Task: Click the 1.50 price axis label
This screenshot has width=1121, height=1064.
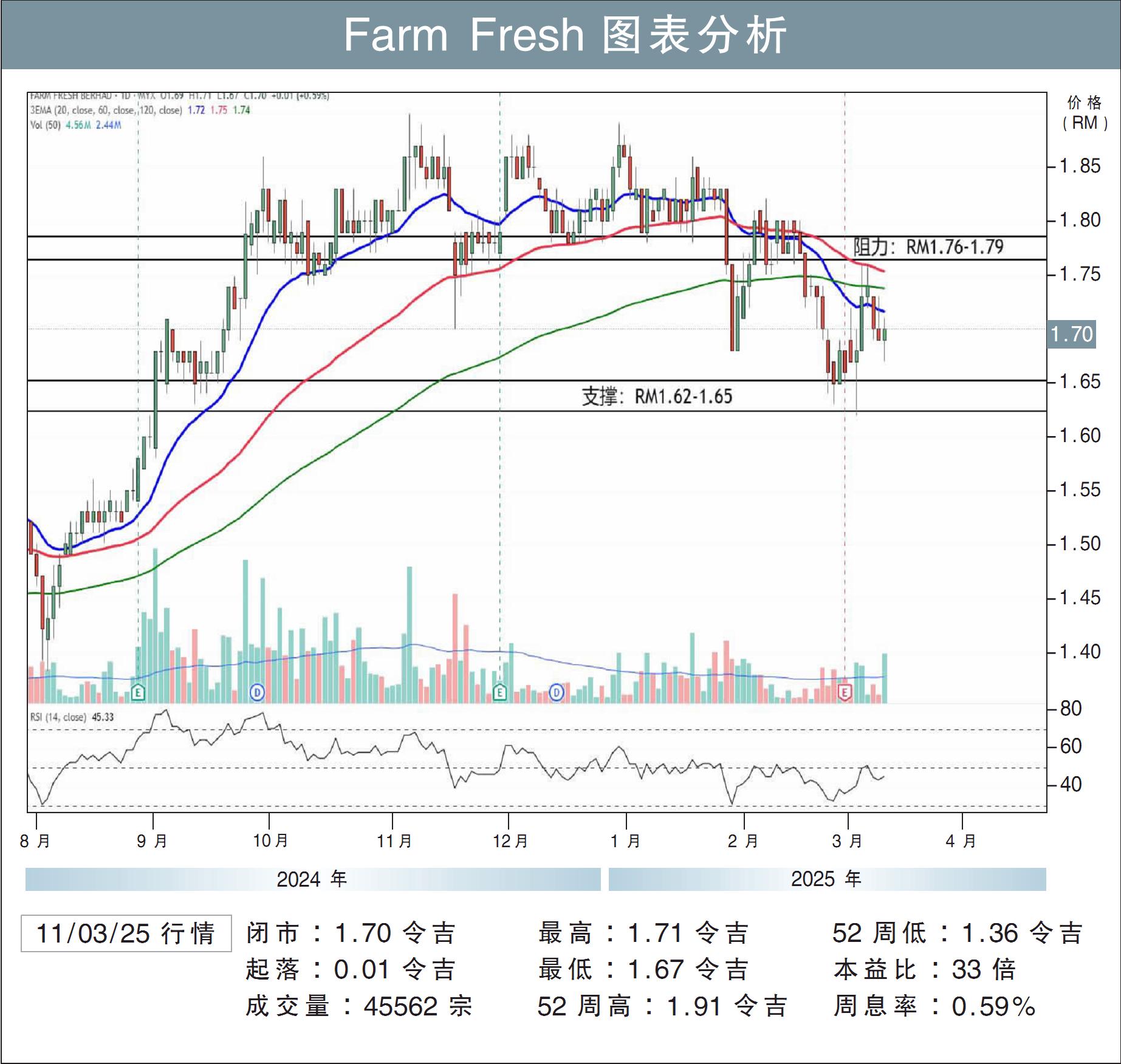Action: click(1080, 544)
